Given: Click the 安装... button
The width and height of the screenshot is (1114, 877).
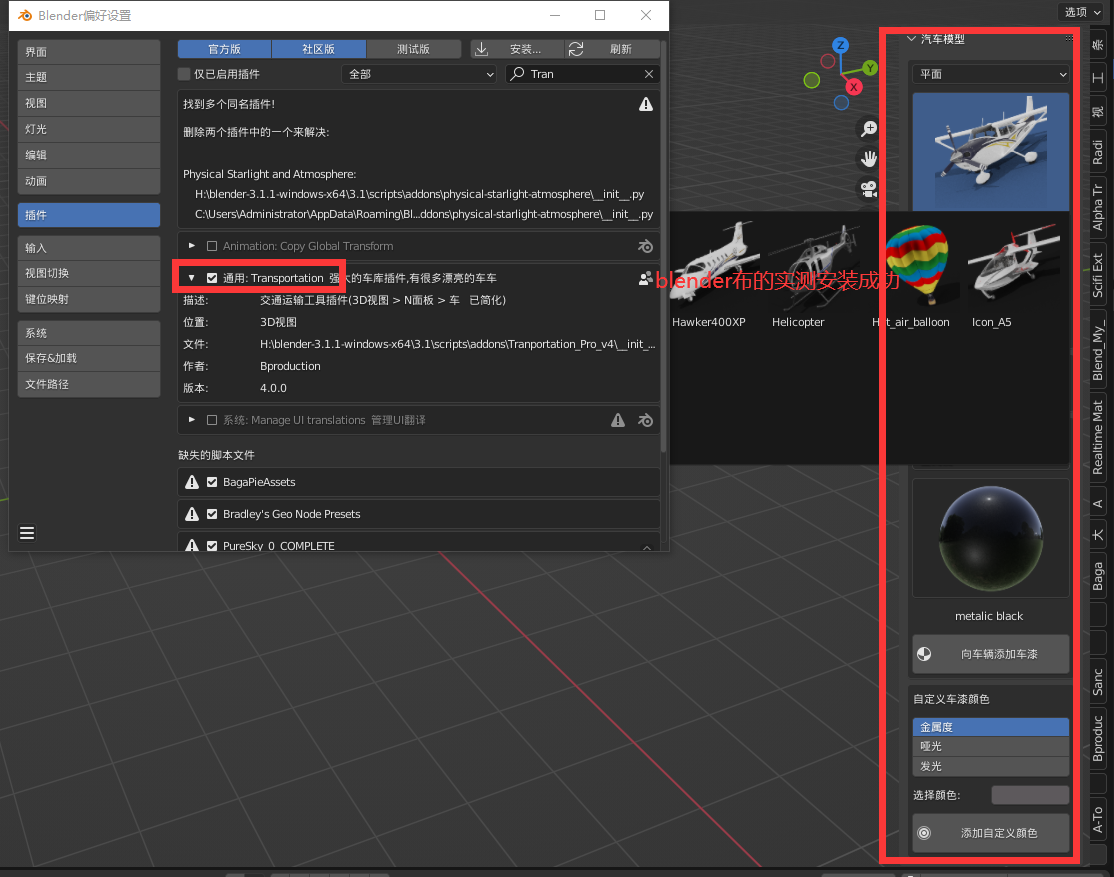Looking at the screenshot, I should [517, 49].
